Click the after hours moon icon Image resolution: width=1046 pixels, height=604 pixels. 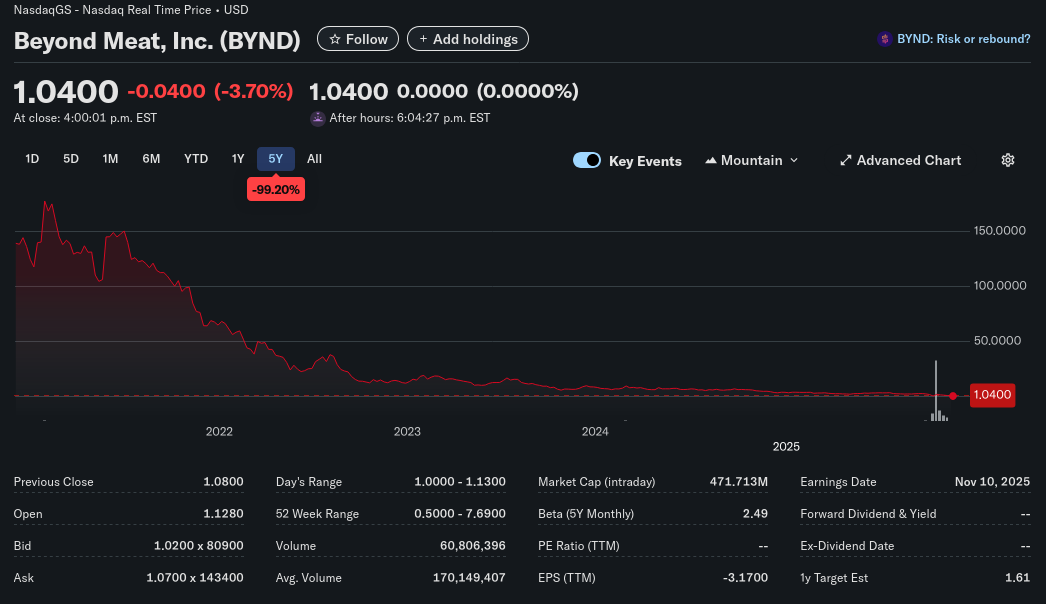click(318, 118)
